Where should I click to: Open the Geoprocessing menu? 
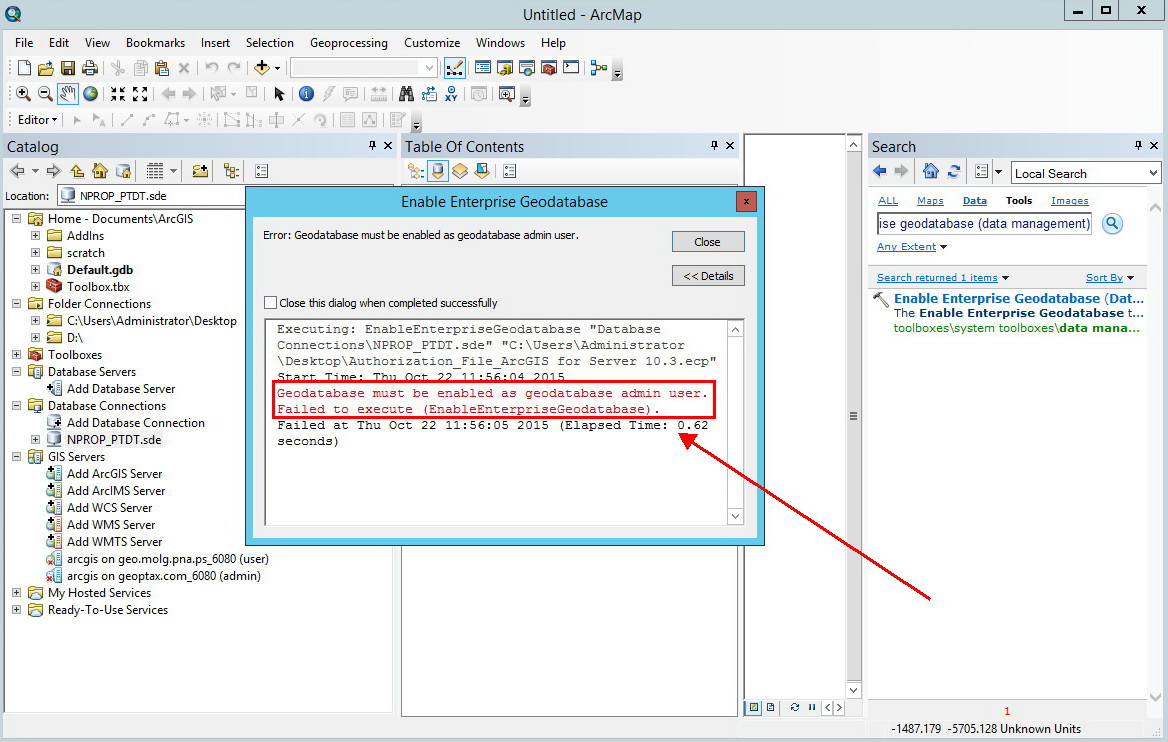coord(349,42)
